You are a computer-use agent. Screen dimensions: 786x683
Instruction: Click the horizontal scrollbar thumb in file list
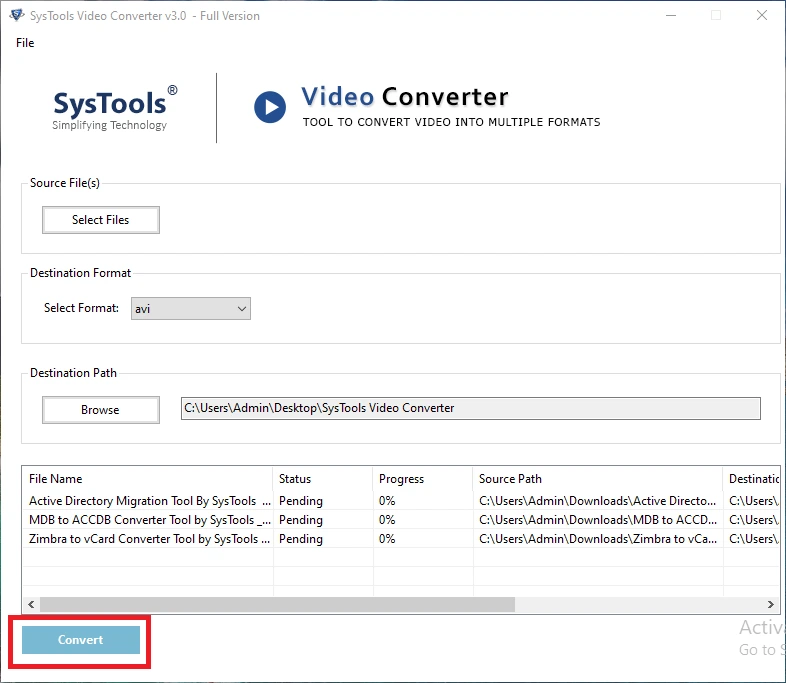click(x=277, y=605)
